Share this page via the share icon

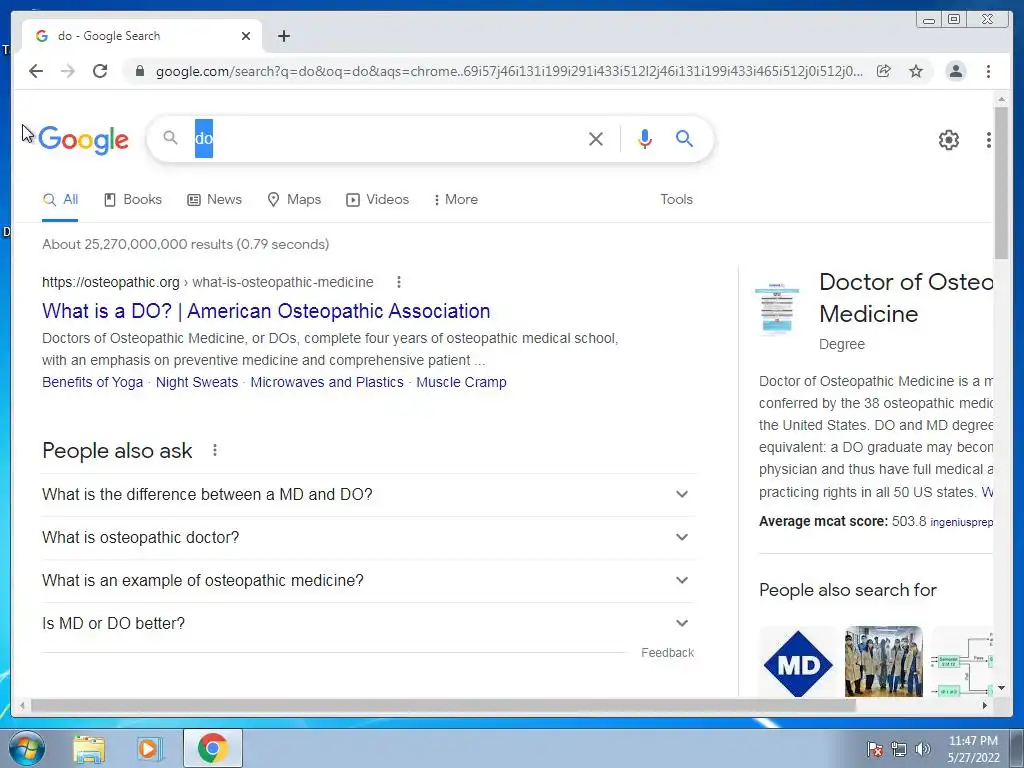click(x=884, y=71)
